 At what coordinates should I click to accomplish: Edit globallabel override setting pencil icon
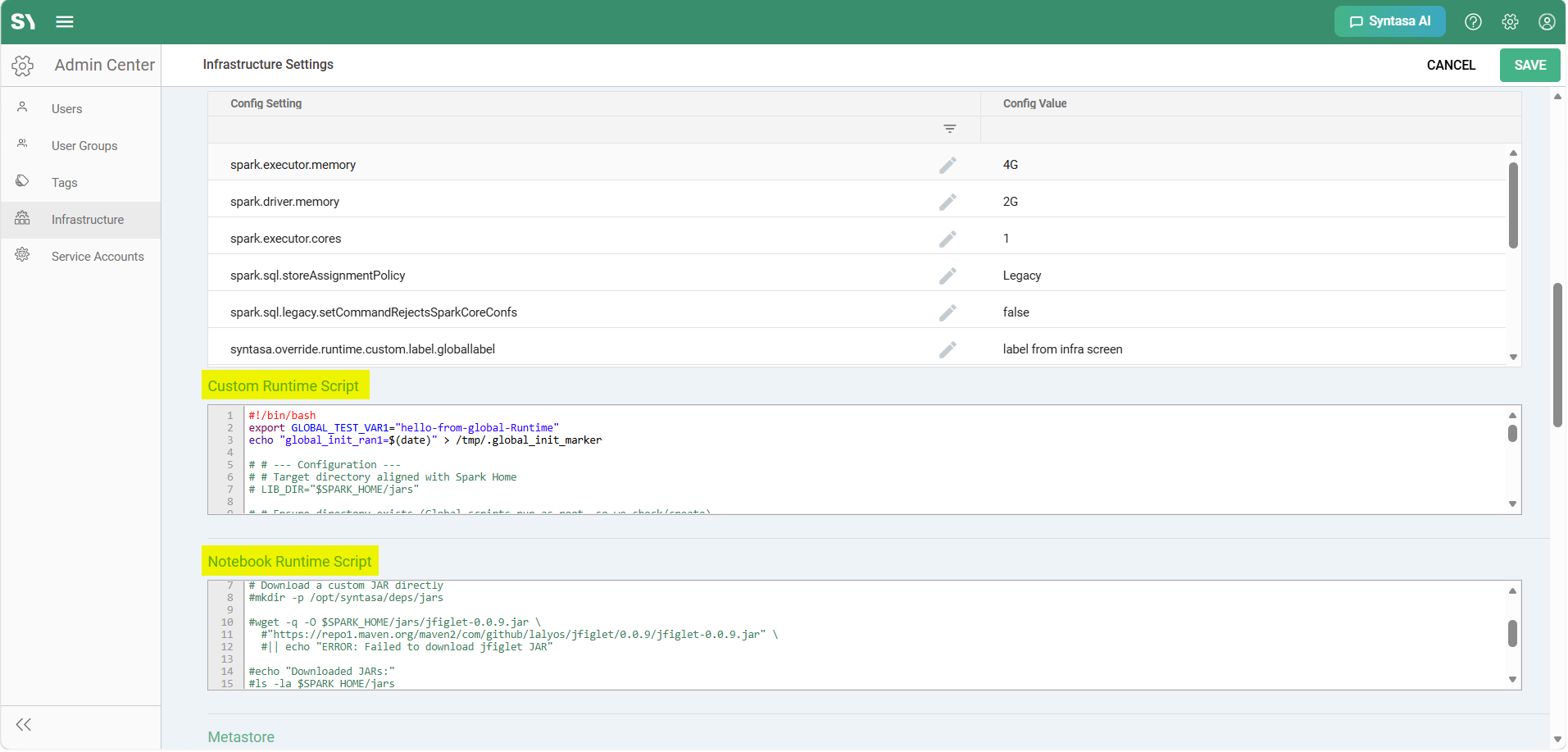pos(948,349)
